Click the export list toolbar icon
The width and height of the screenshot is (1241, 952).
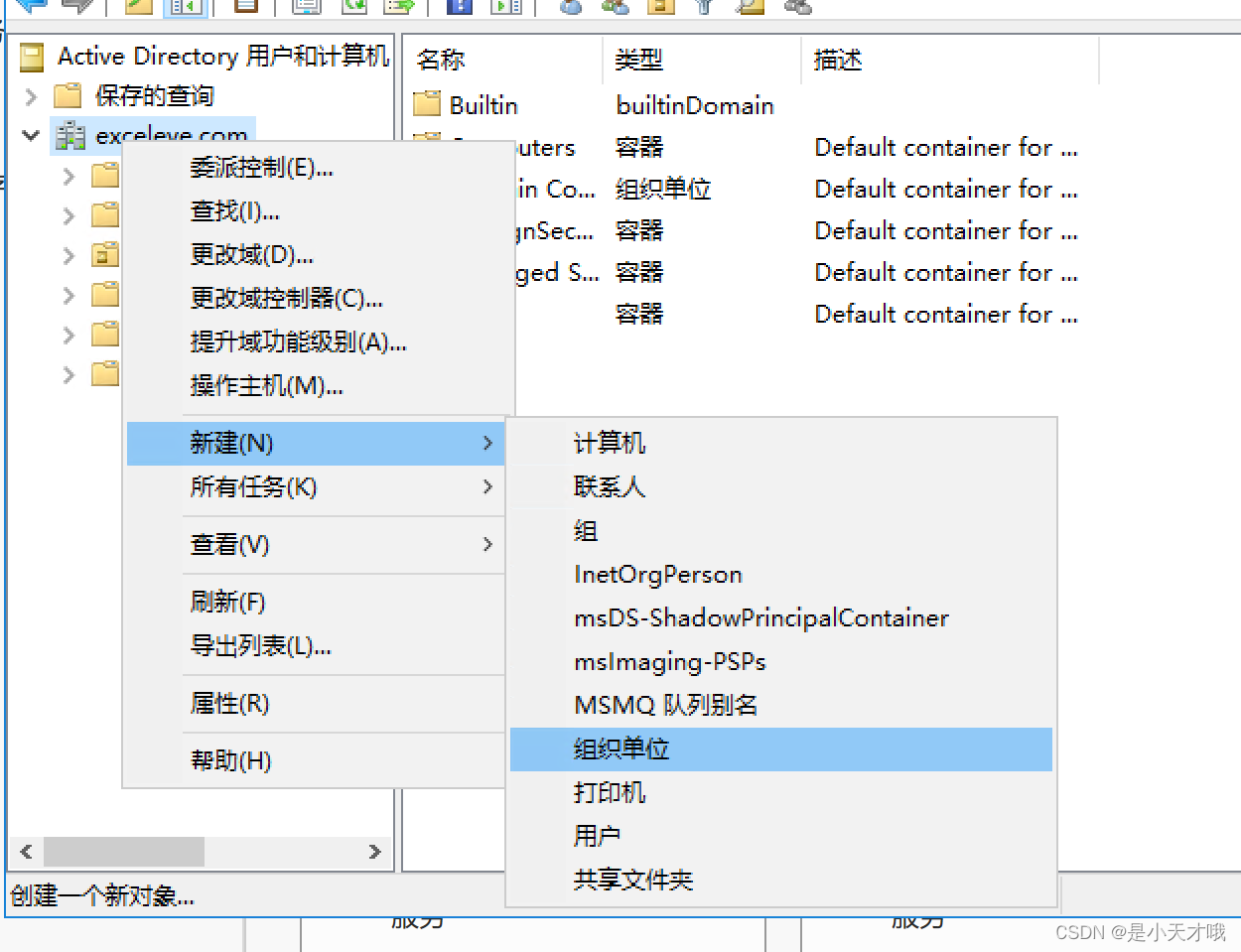398,8
